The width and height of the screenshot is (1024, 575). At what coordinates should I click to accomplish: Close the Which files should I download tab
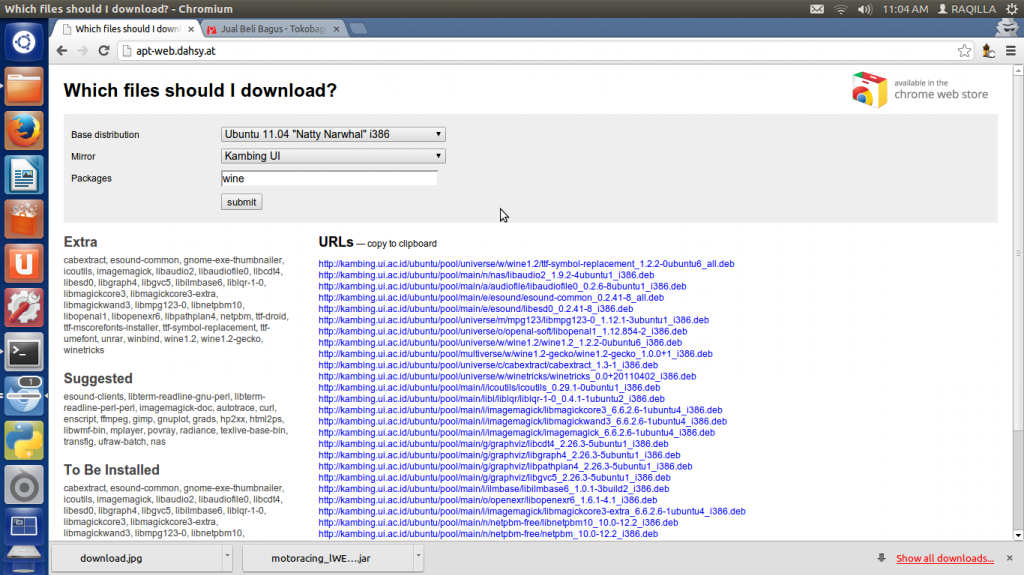191,29
